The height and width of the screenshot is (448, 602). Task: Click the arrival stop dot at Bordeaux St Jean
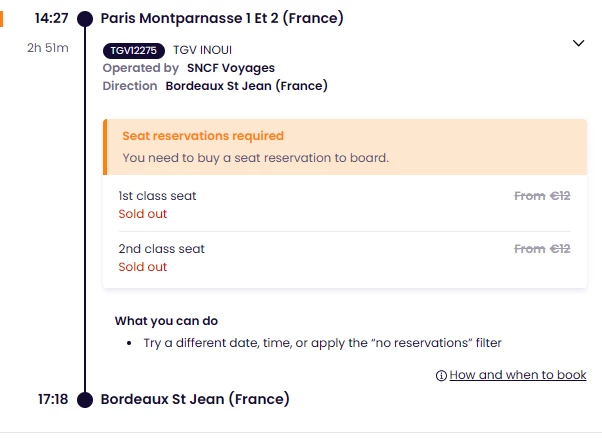pyautogui.click(x=85, y=400)
